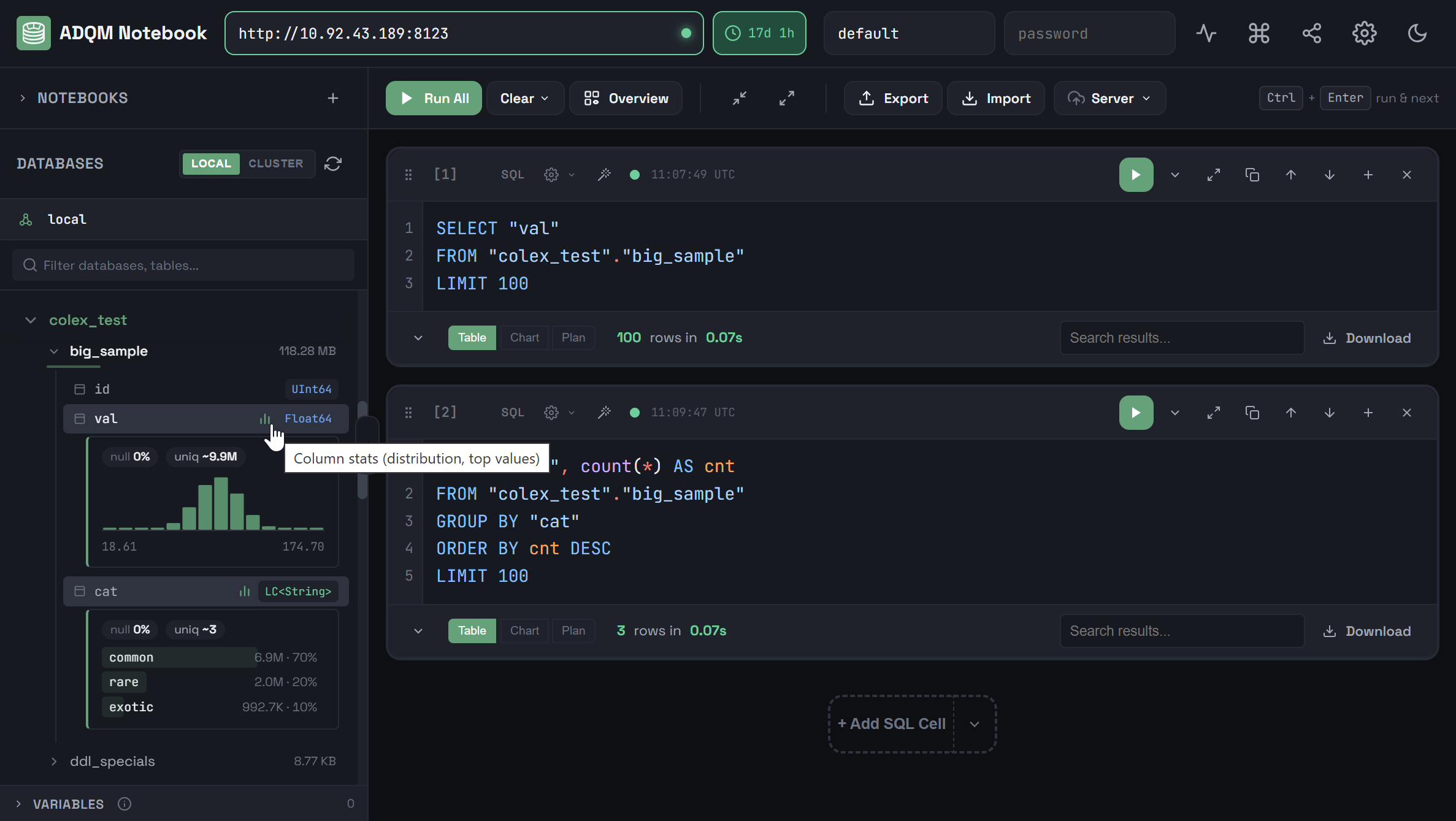Image resolution: width=1456 pixels, height=821 pixels.
Task: Expand the ddl_specials table
Action: click(x=54, y=762)
